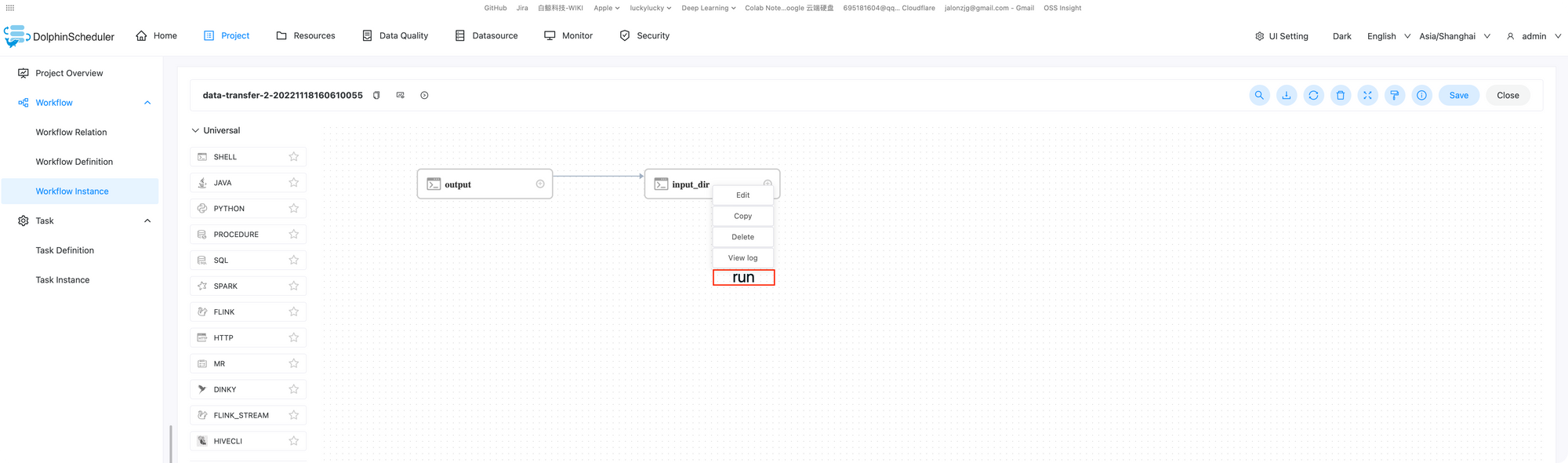This screenshot has width=1568, height=463.
Task: Click the task list vertical scrollbar
Action: click(171, 444)
